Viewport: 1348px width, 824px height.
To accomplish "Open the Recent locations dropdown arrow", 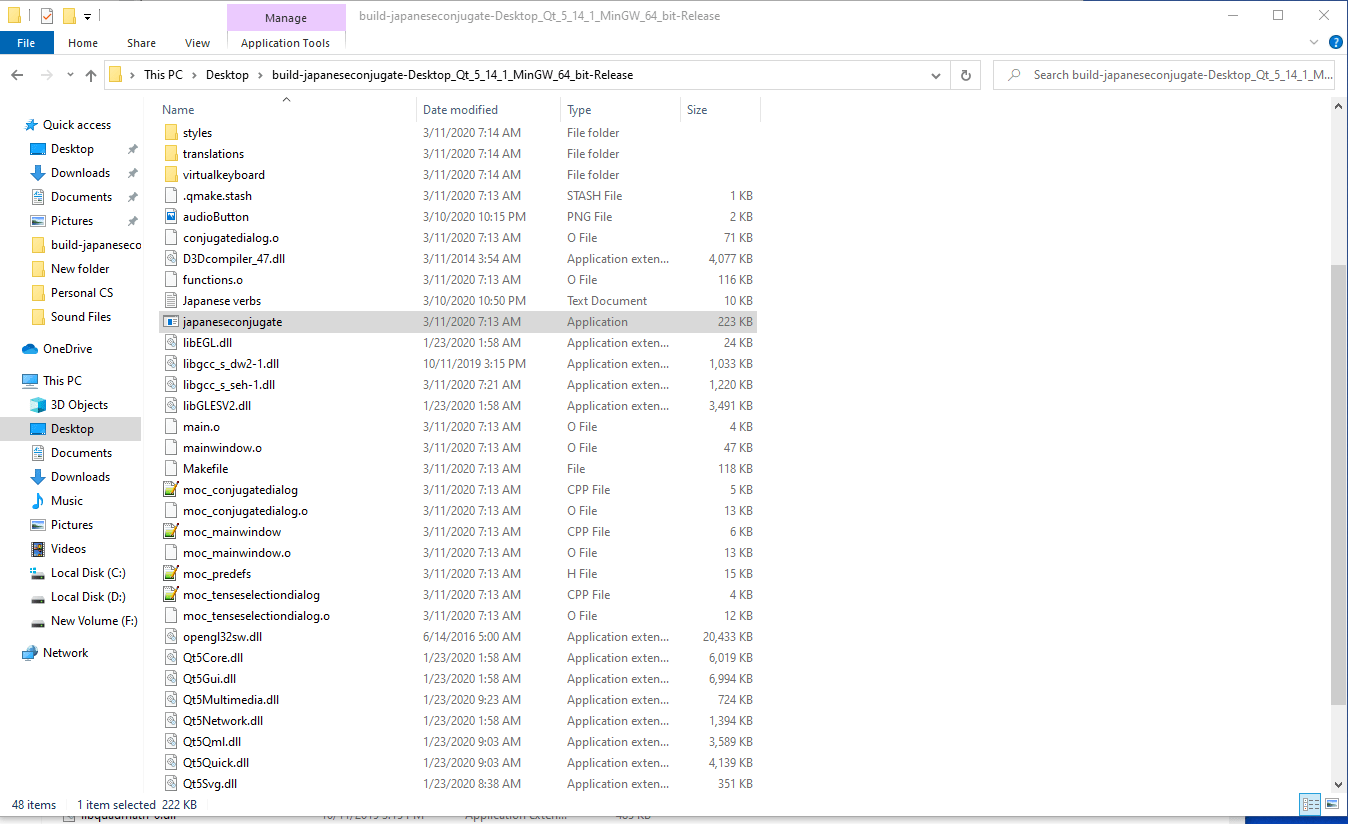I will click(x=70, y=75).
